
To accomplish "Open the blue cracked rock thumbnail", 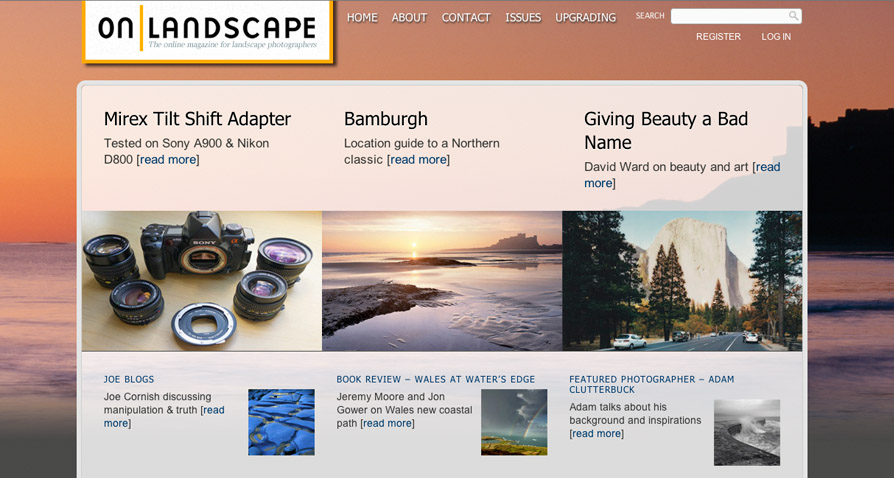I will [x=281, y=422].
